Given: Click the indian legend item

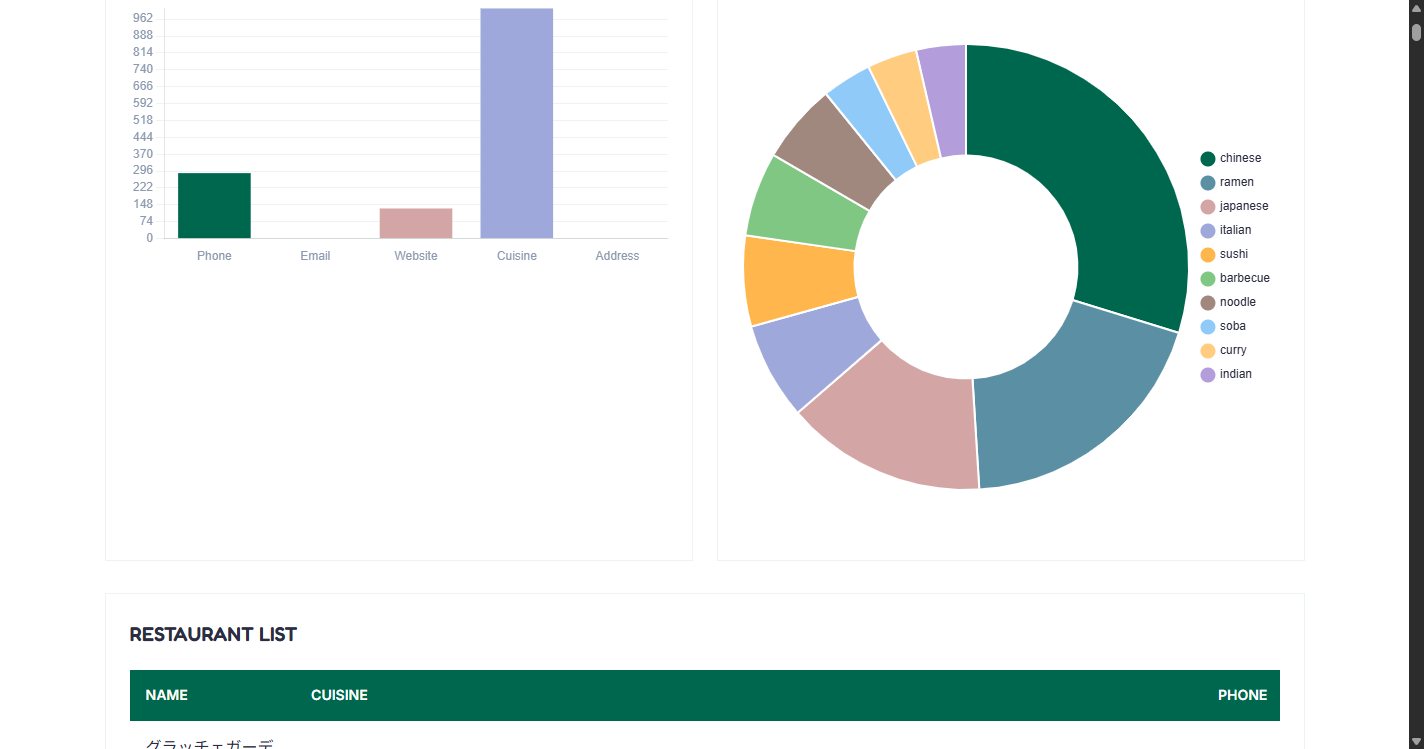Looking at the screenshot, I should click(x=1226, y=374).
